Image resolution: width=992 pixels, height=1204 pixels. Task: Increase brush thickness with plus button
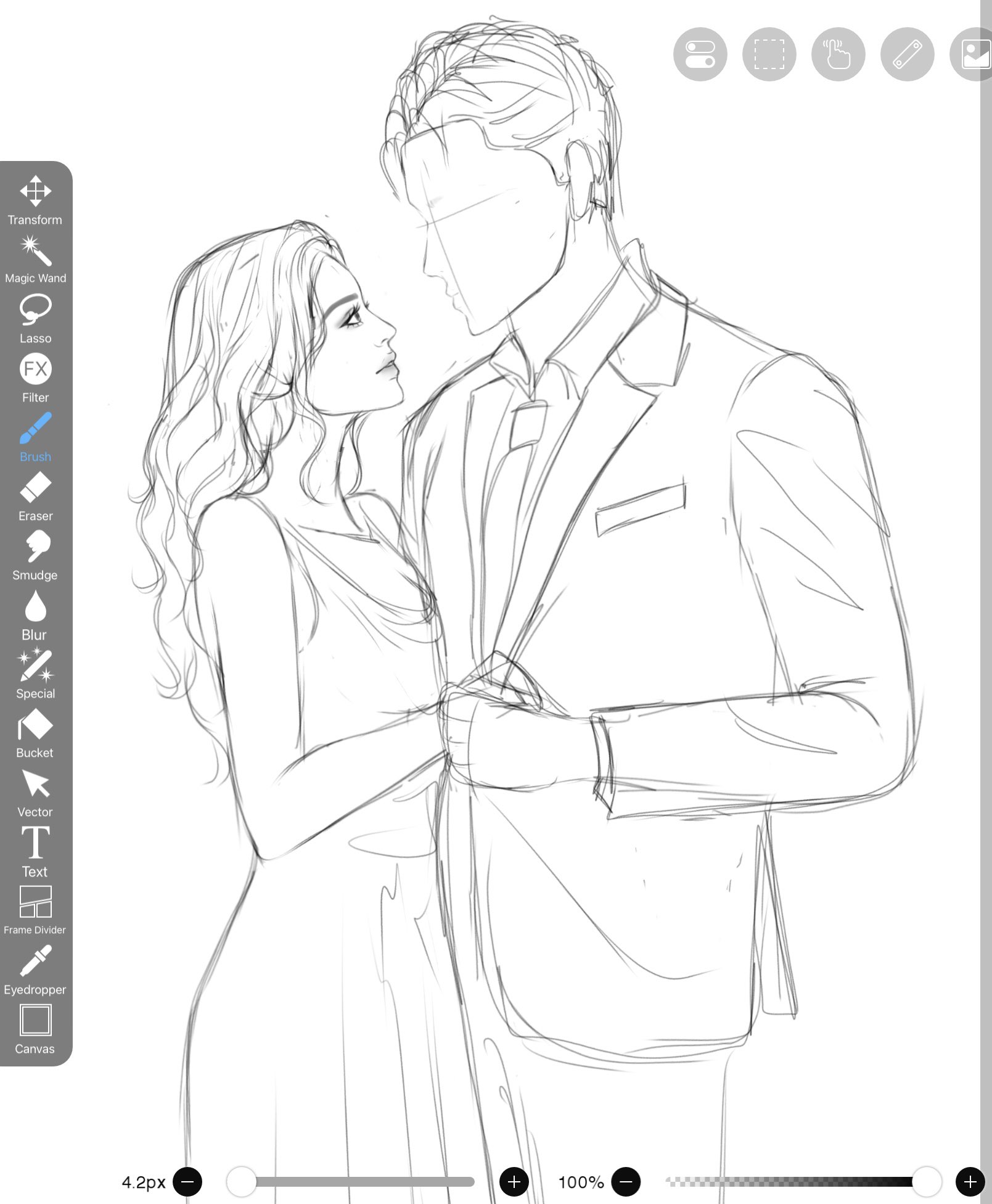514,1182
